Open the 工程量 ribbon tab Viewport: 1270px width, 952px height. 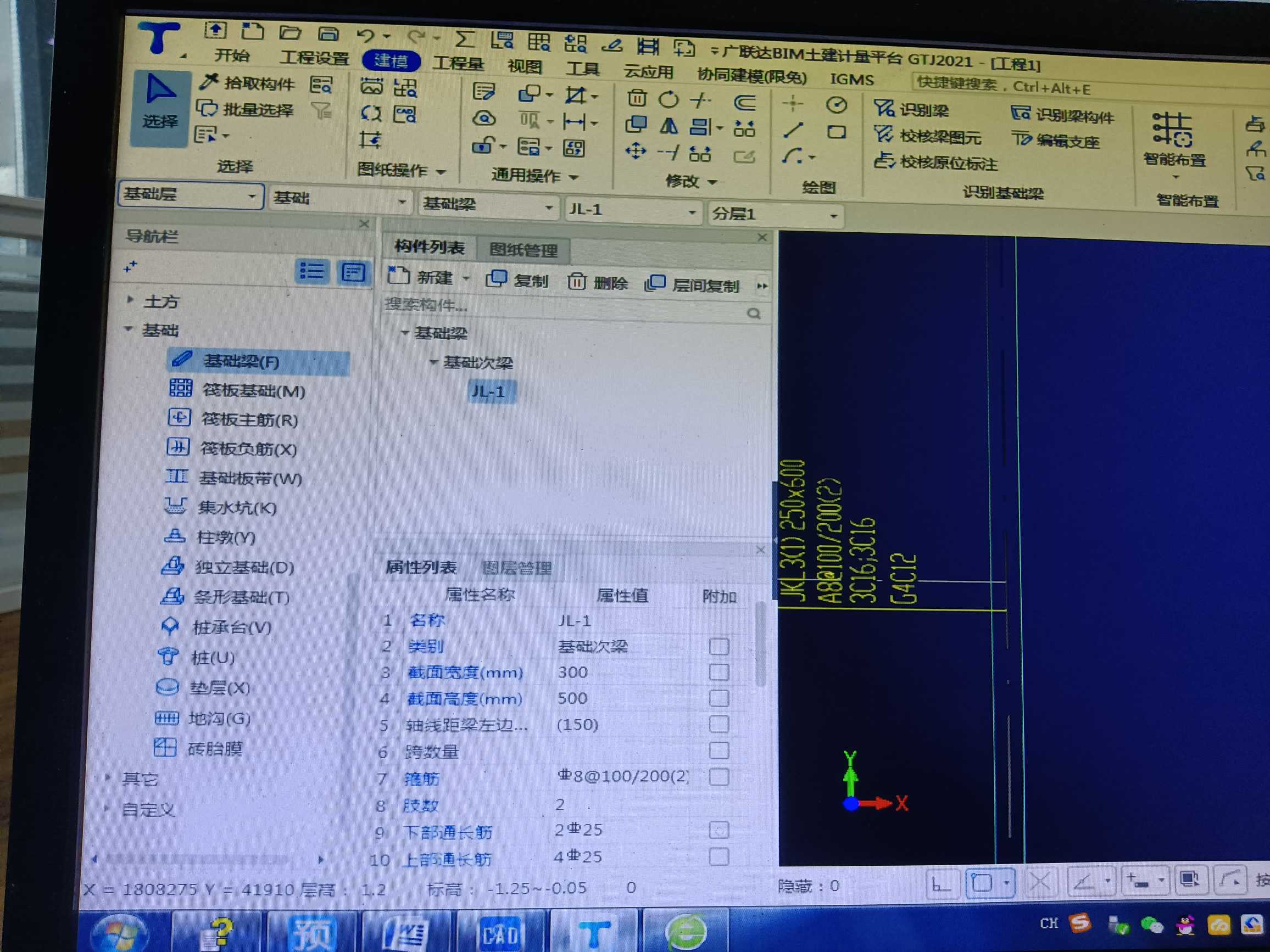(x=458, y=63)
